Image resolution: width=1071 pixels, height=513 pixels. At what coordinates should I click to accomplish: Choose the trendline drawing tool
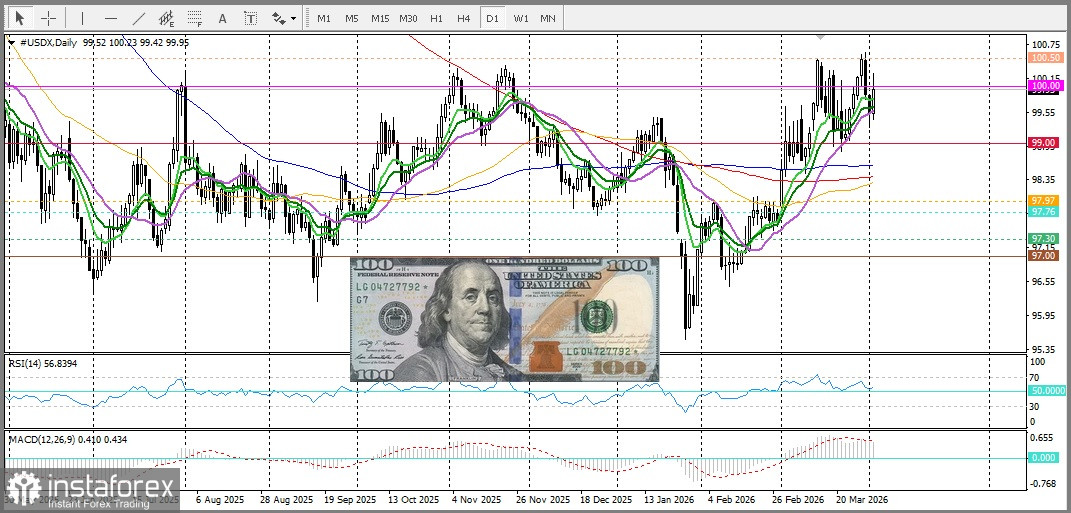pyautogui.click(x=138, y=18)
